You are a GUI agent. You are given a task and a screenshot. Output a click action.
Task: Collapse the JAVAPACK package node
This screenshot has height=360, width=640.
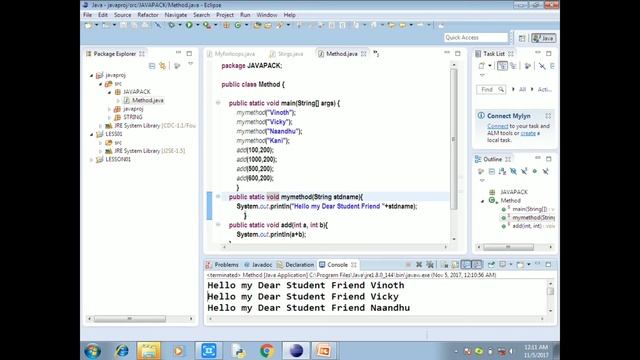109,92
